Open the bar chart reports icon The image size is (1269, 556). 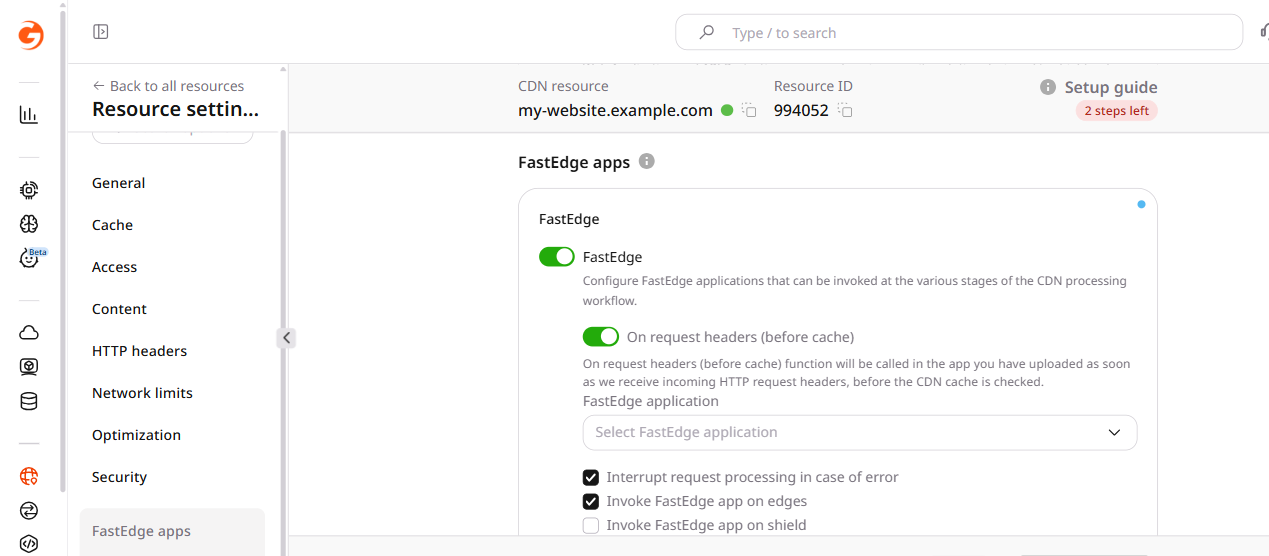29,115
